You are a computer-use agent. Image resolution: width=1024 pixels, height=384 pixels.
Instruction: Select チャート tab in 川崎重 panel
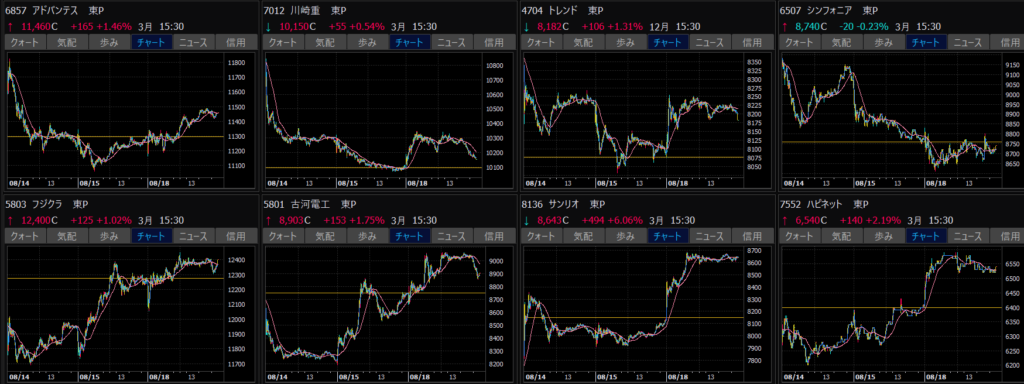pyautogui.click(x=409, y=42)
